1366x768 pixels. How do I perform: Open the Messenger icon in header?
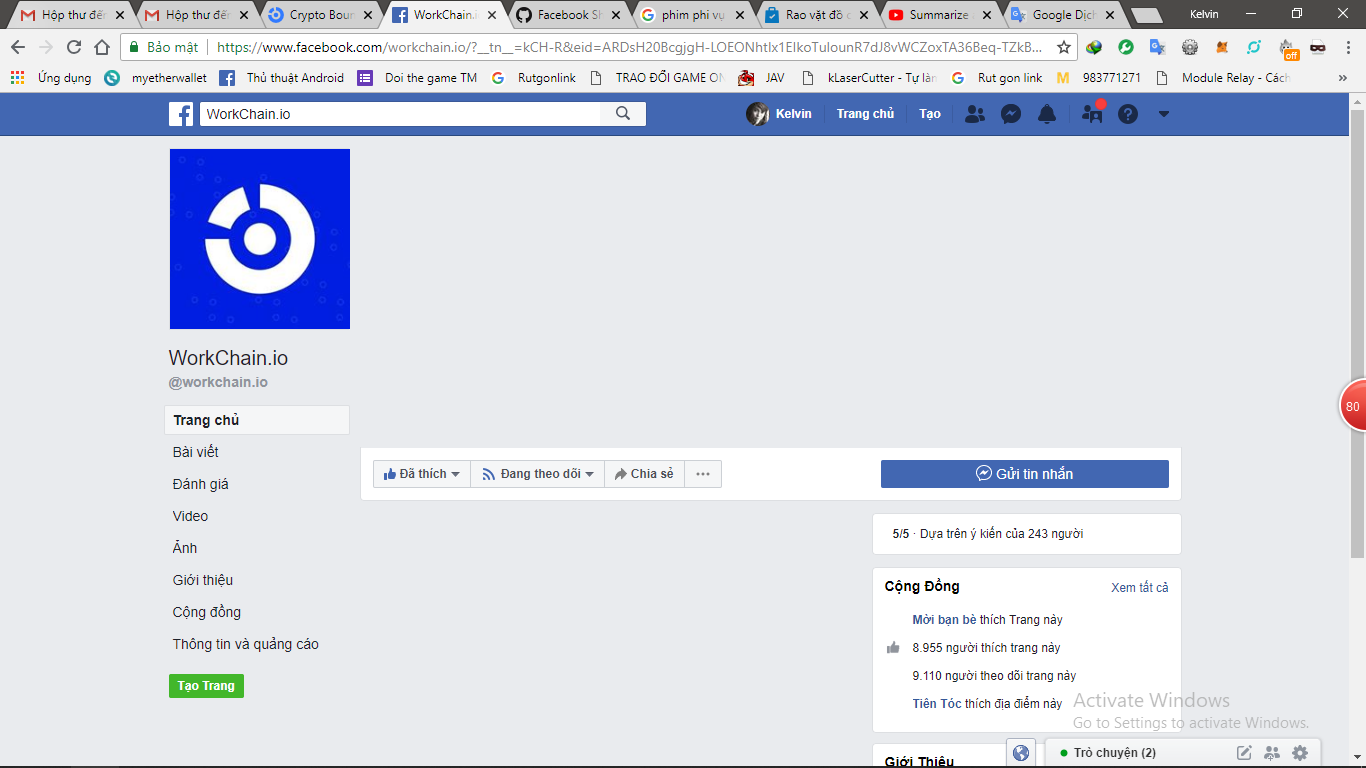1011,114
